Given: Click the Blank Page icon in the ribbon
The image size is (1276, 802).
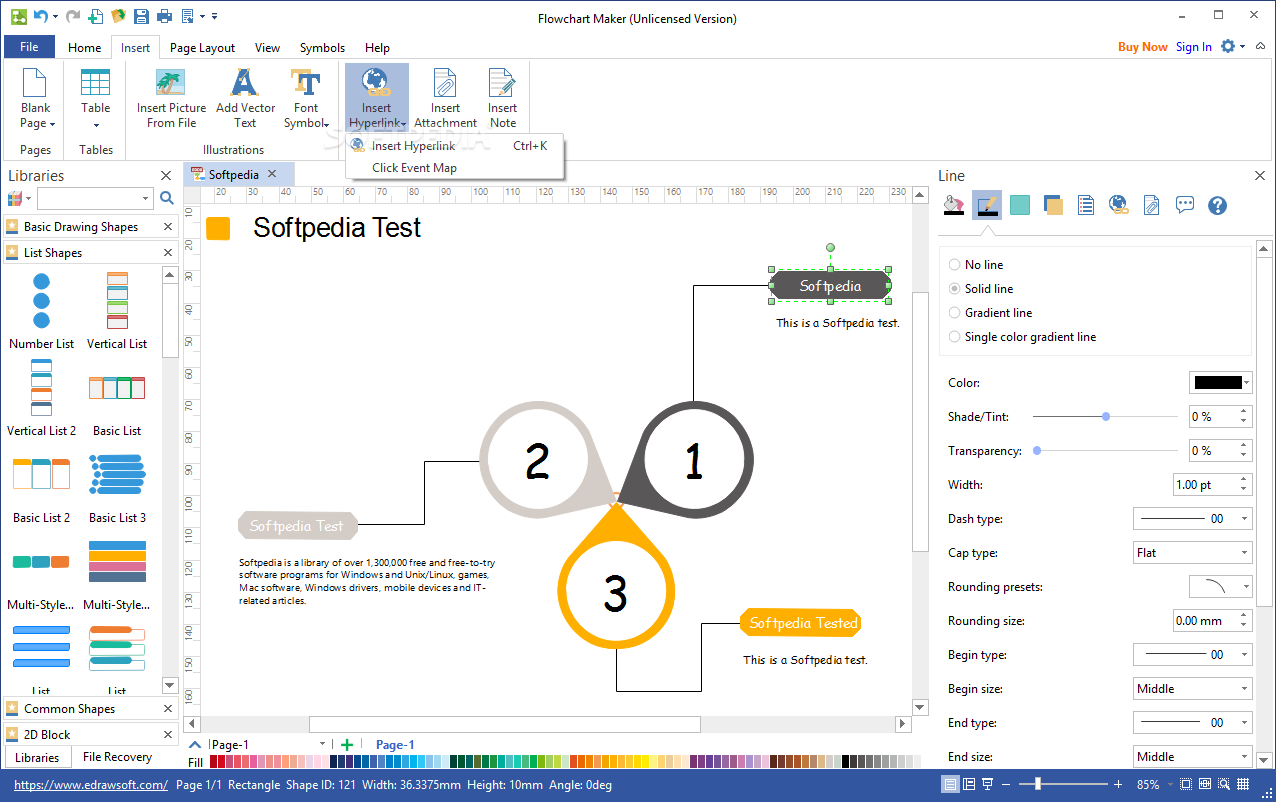Looking at the screenshot, I should 35,83.
